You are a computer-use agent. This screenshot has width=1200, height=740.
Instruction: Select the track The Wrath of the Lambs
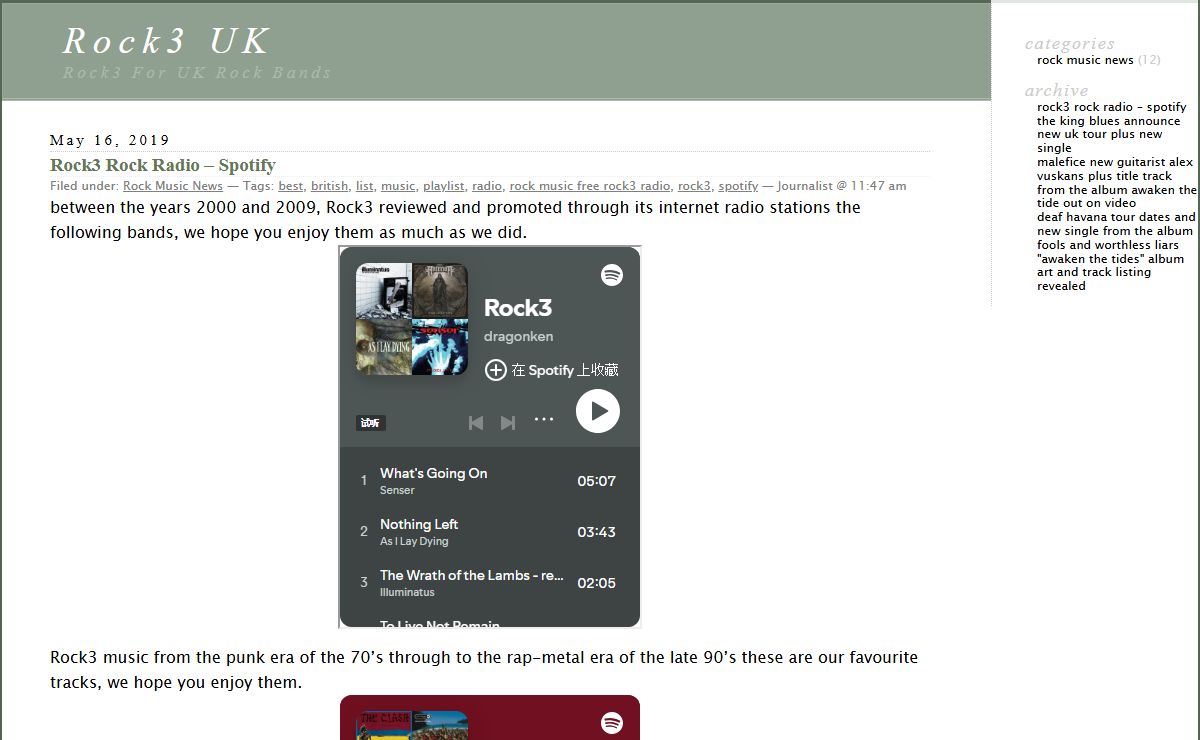[489, 583]
